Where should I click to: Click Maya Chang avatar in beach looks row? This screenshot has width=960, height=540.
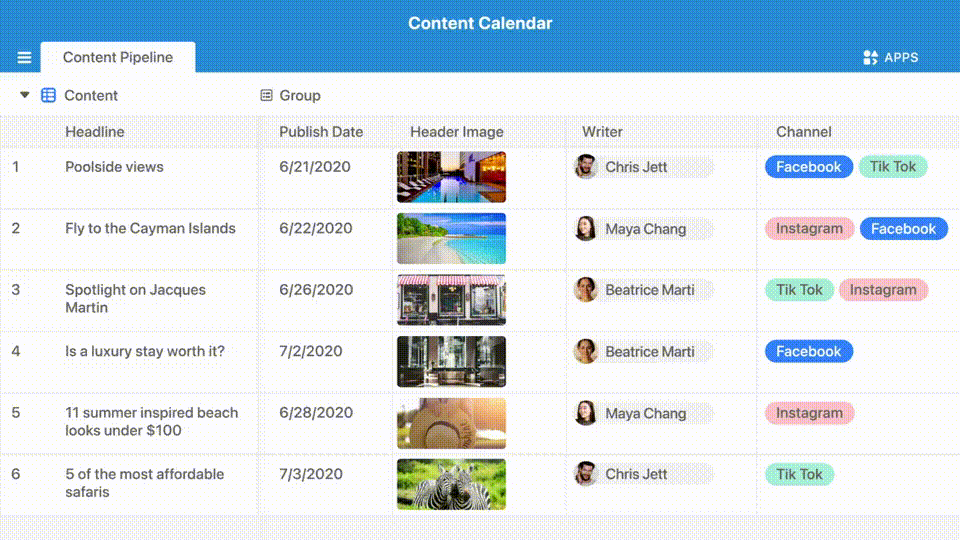(x=585, y=413)
